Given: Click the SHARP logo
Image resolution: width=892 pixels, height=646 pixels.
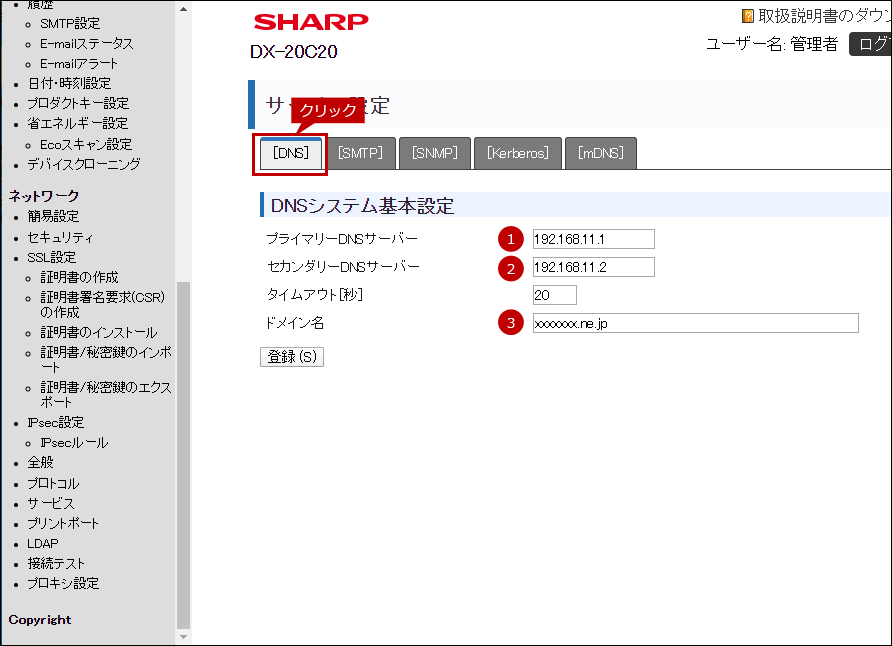Looking at the screenshot, I should (311, 22).
